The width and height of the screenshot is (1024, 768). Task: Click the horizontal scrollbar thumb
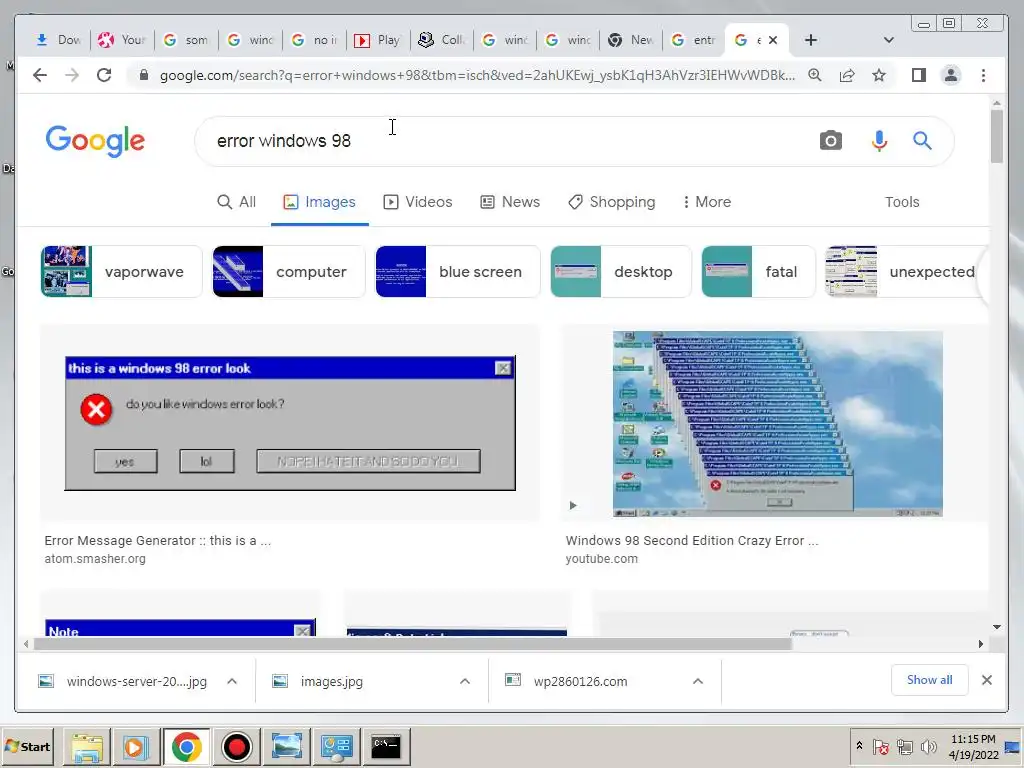[413, 644]
